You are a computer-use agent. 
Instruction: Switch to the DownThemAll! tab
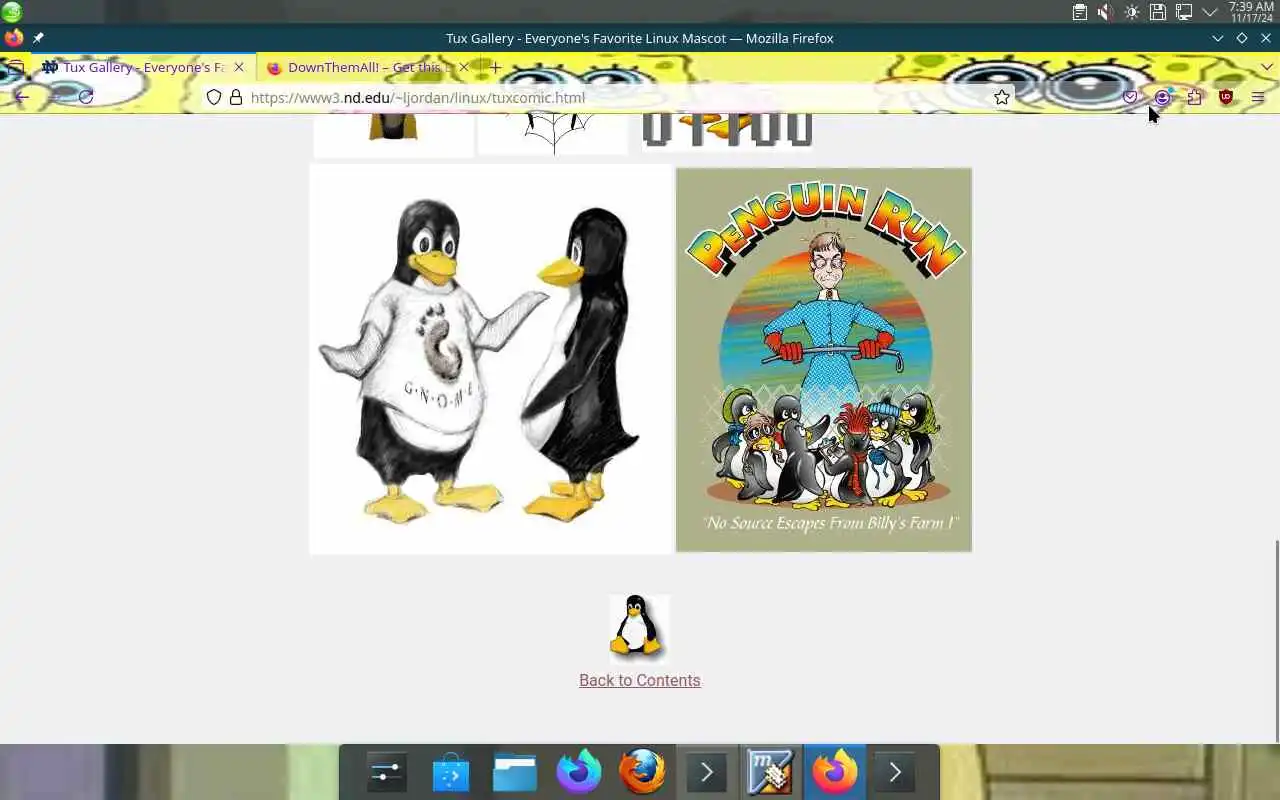click(x=369, y=67)
